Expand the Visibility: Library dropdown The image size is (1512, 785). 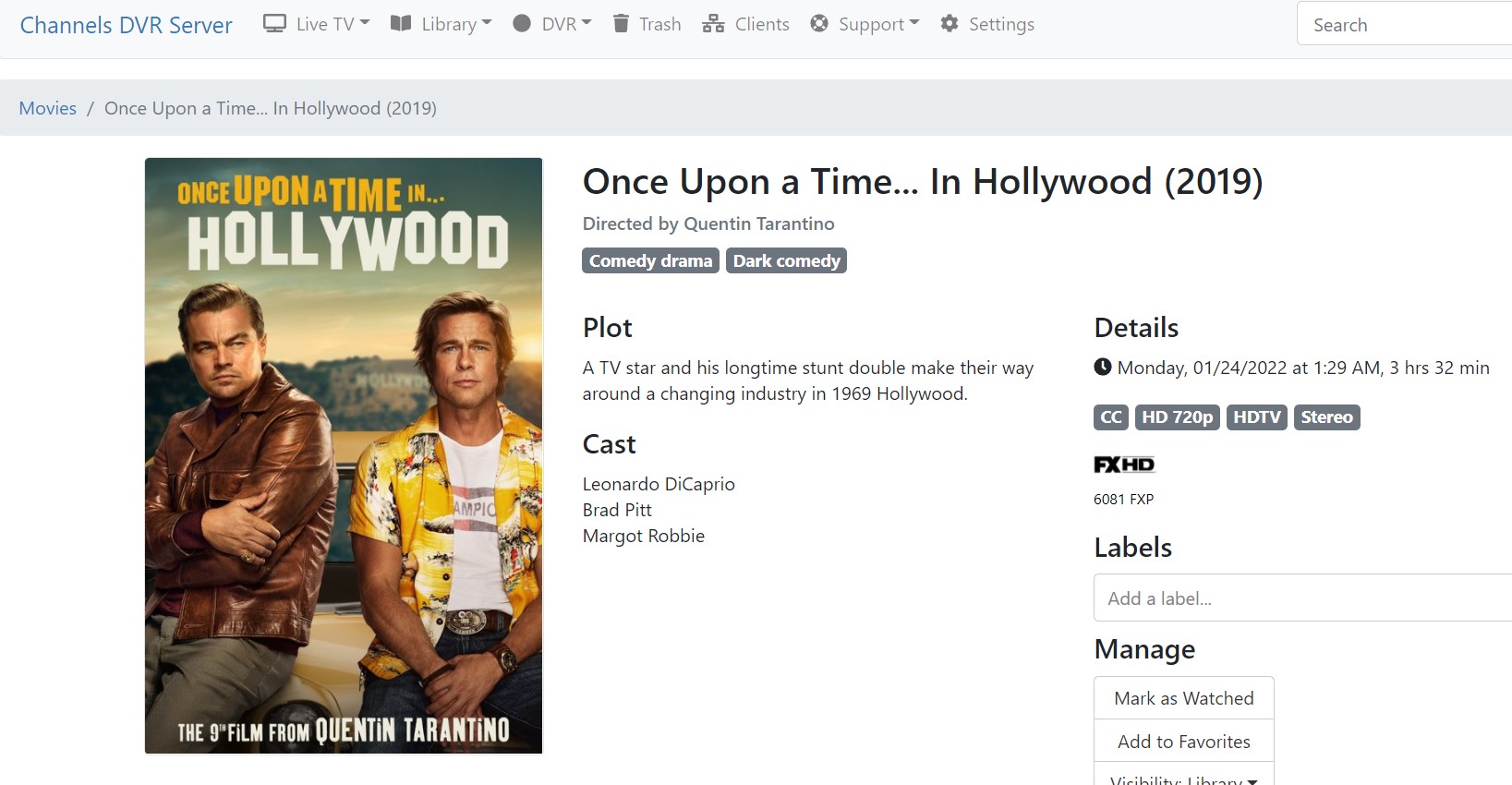[1183, 778]
